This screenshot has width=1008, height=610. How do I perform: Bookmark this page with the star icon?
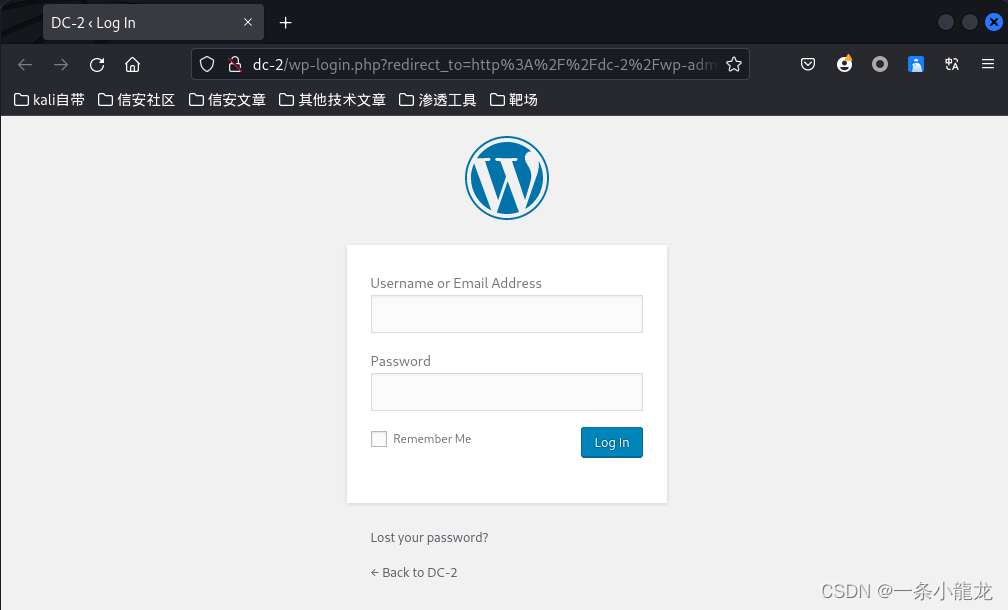click(x=734, y=64)
